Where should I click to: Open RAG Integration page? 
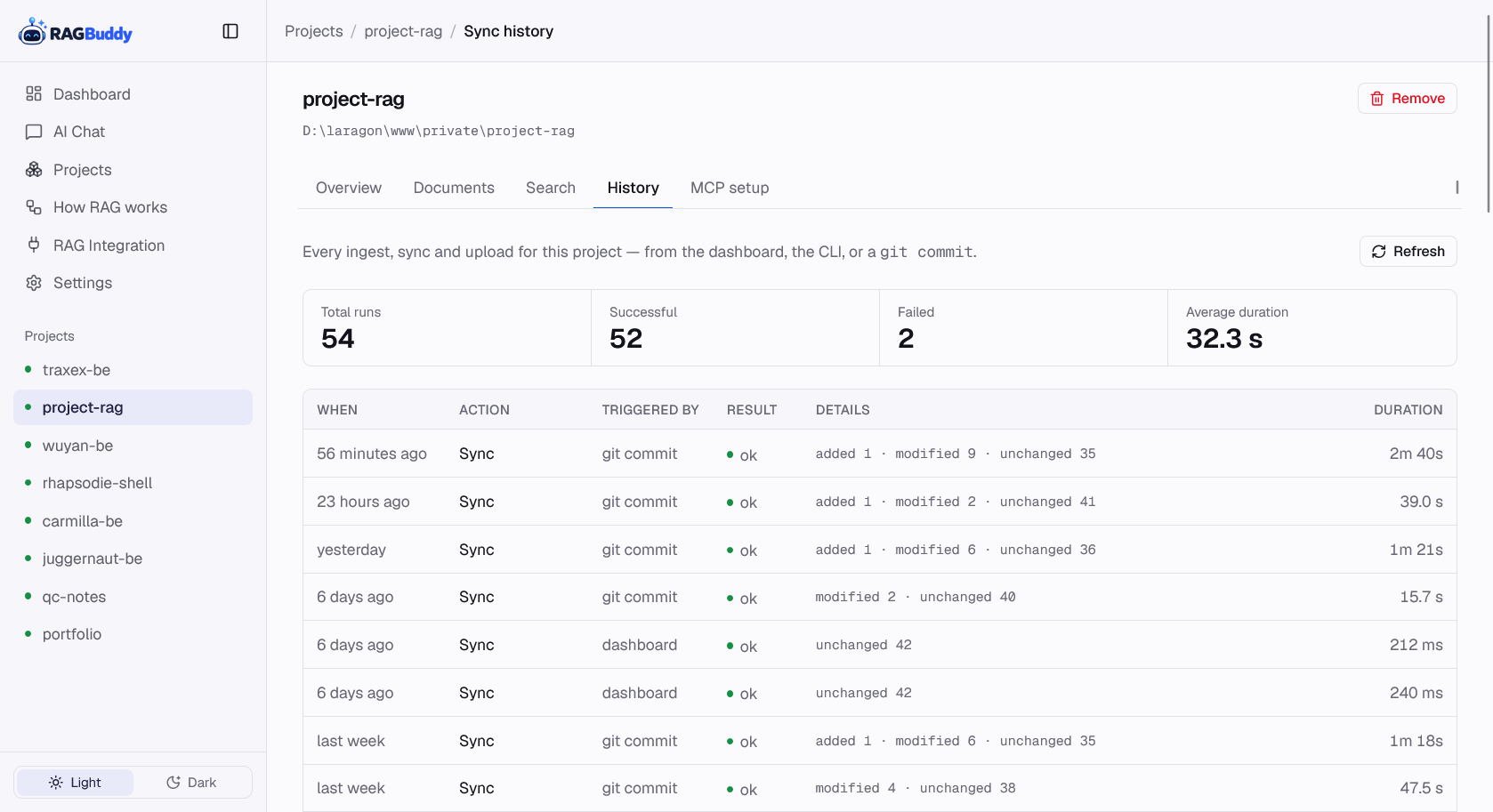[x=133, y=245]
